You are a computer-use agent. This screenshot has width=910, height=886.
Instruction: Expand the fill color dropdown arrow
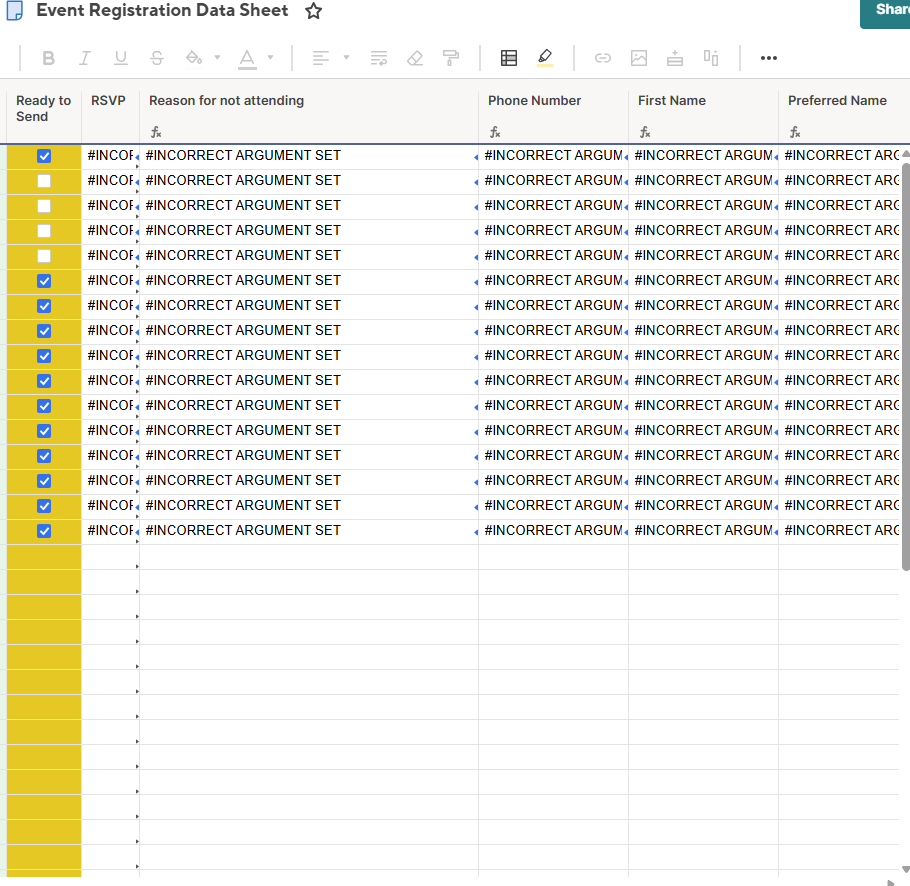[218, 57]
